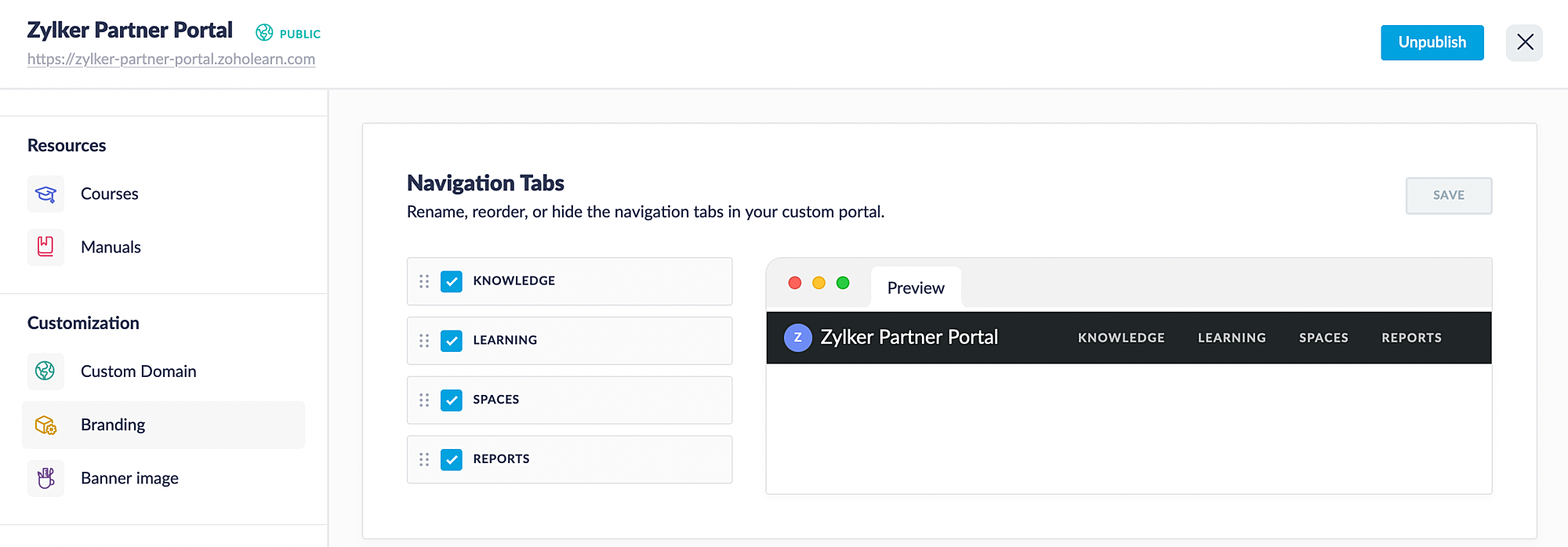Screen dimensions: 1568x547
Task: Uncheck the KNOWLEDGE tab checkbox
Action: pos(452,281)
